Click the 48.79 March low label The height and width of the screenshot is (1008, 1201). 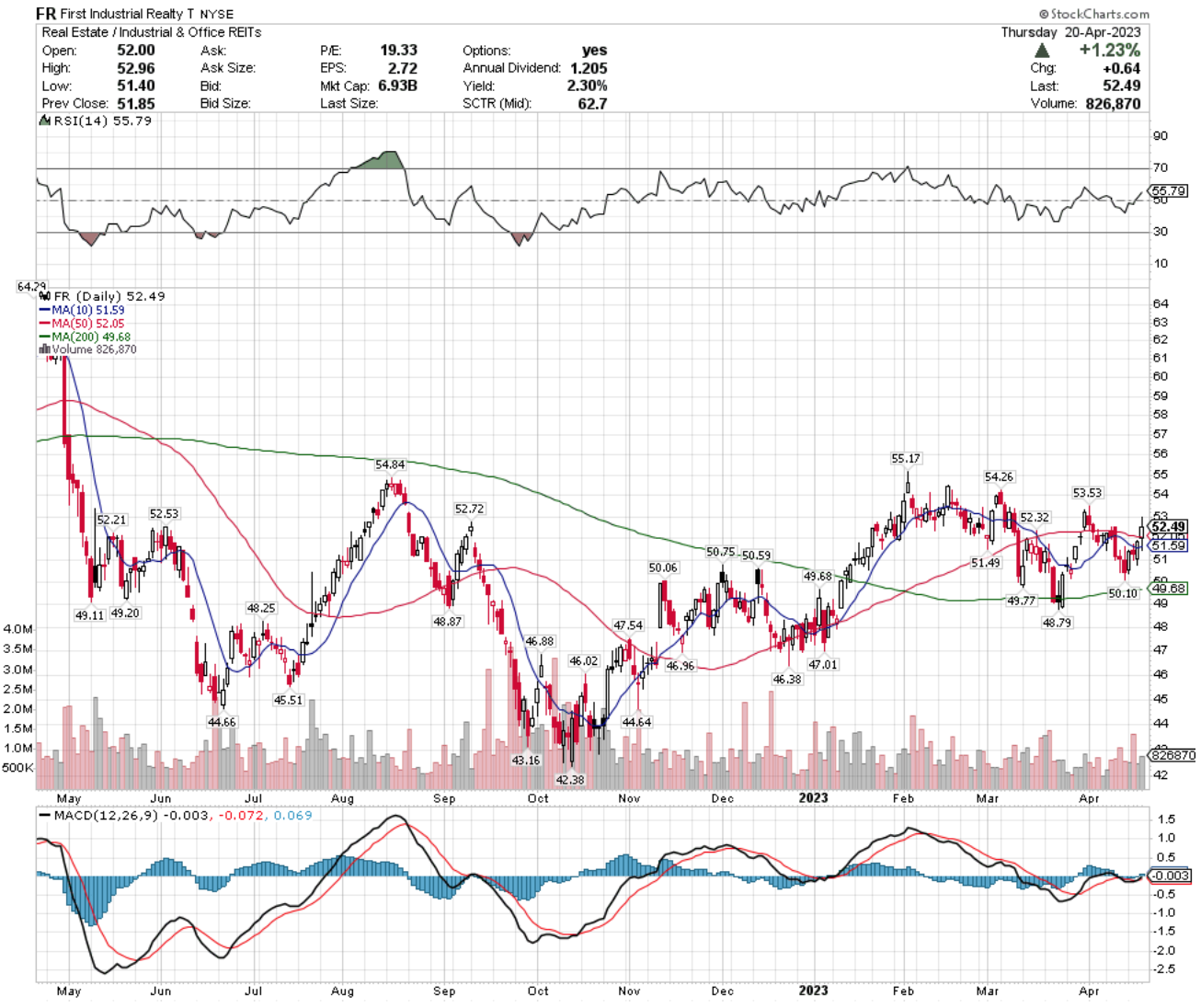1057,623
